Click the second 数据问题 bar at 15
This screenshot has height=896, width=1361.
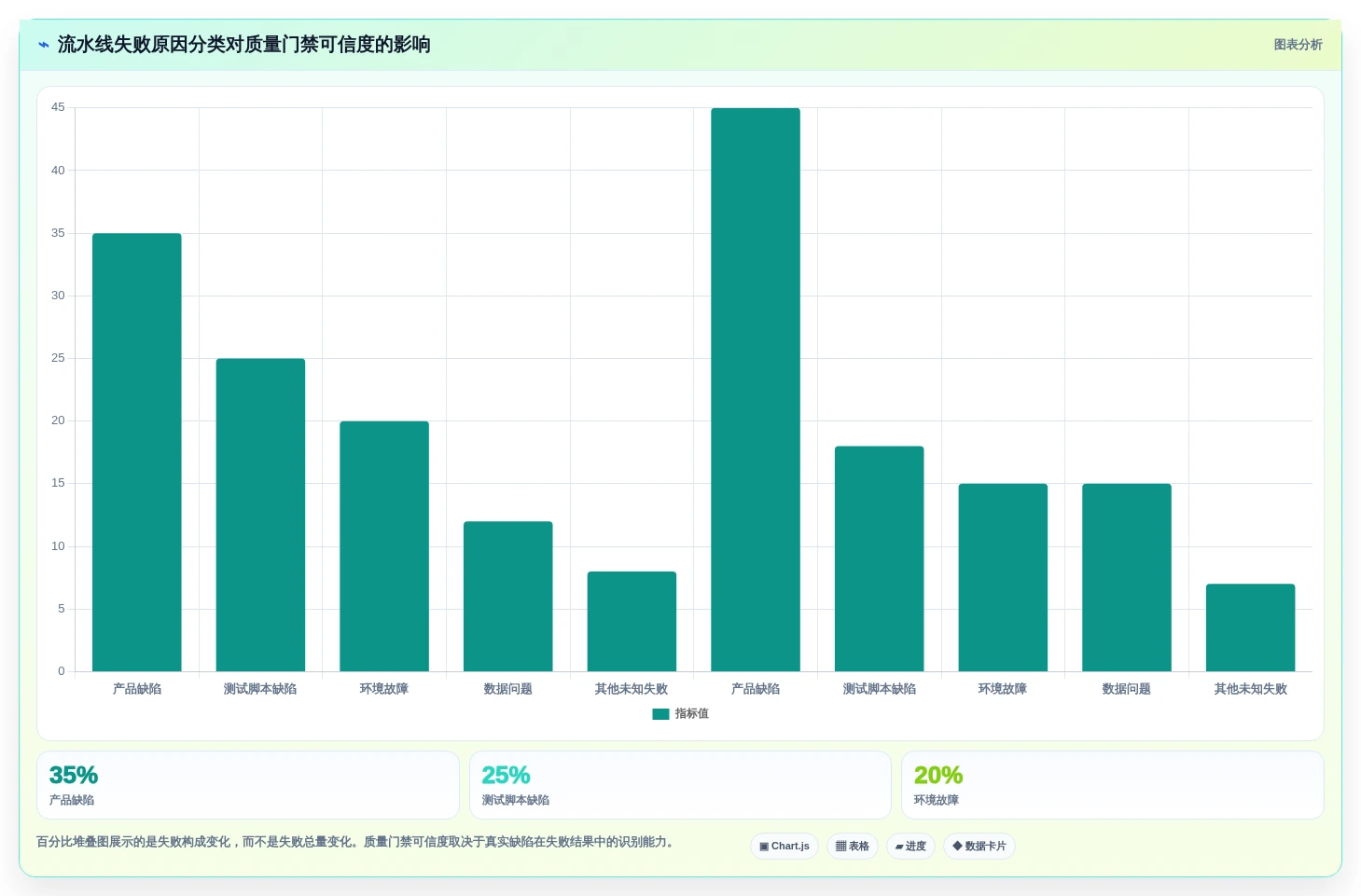(x=1127, y=577)
